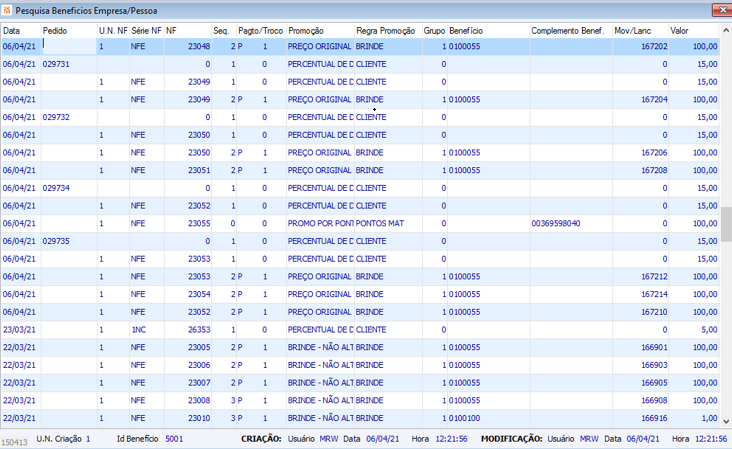Screen dimensions: 732x449
Task: Select Mov/Lanc cell 167214
Action: point(640,295)
